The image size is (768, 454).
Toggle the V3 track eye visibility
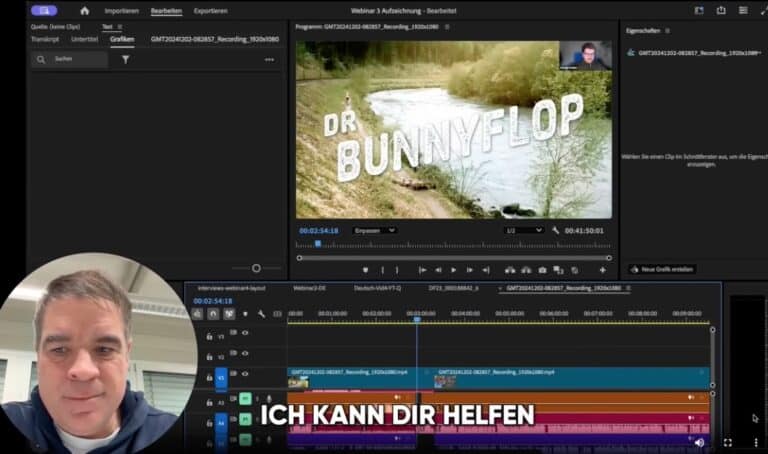coord(245,332)
